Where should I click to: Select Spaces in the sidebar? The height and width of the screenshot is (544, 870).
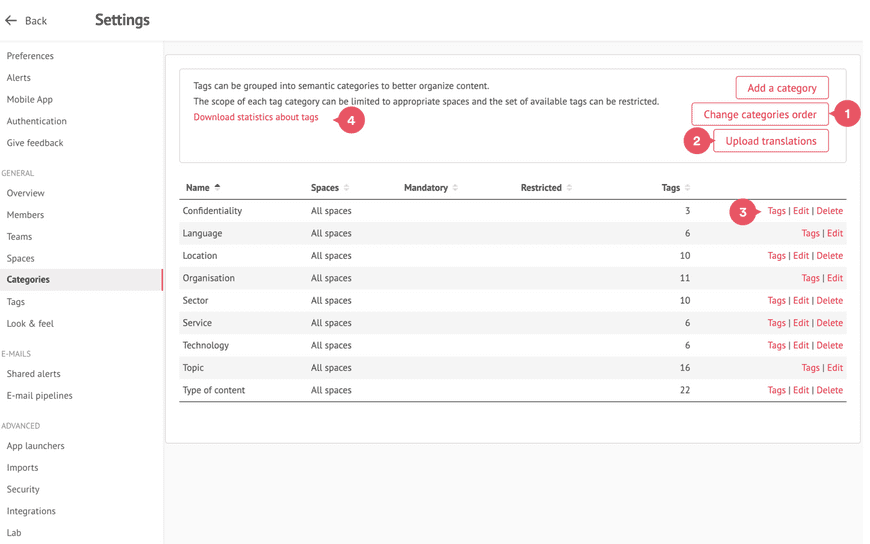[x=21, y=258]
